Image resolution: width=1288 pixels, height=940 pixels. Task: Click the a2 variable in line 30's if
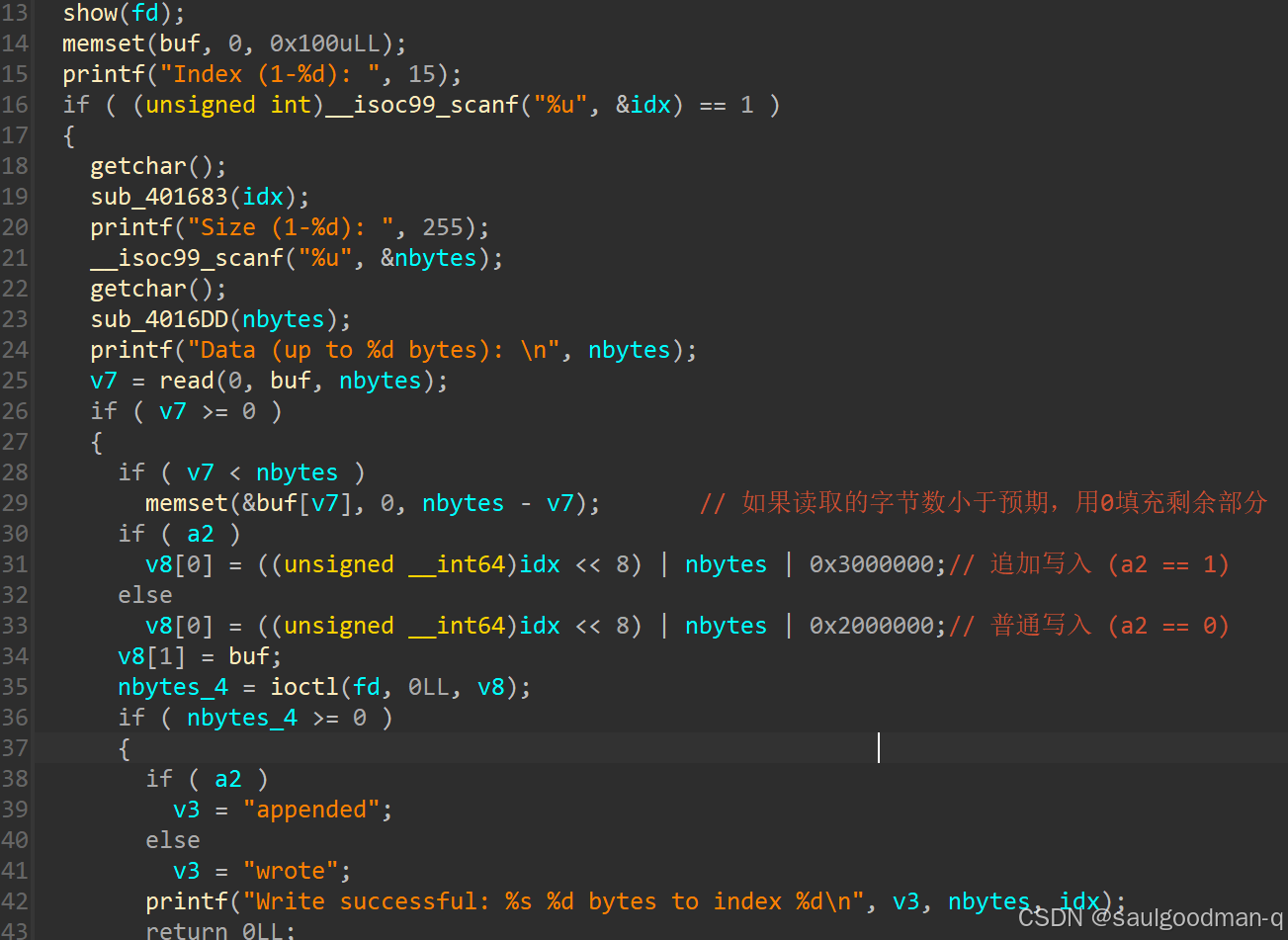point(201,534)
